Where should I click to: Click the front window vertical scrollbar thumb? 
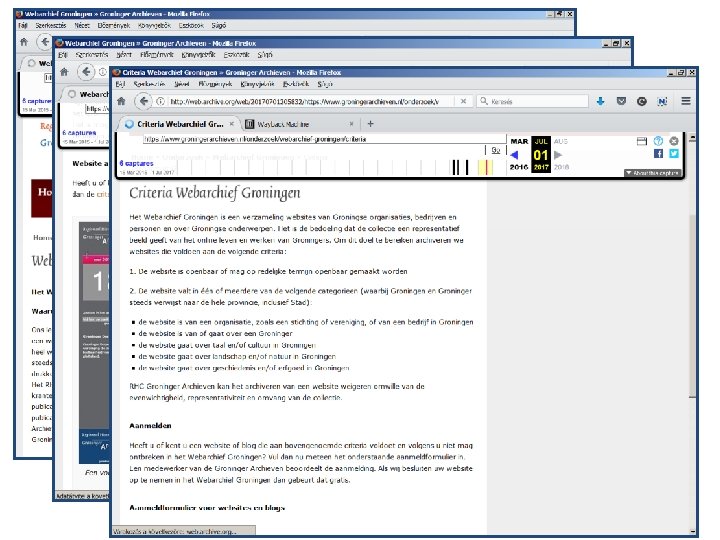click(x=692, y=305)
